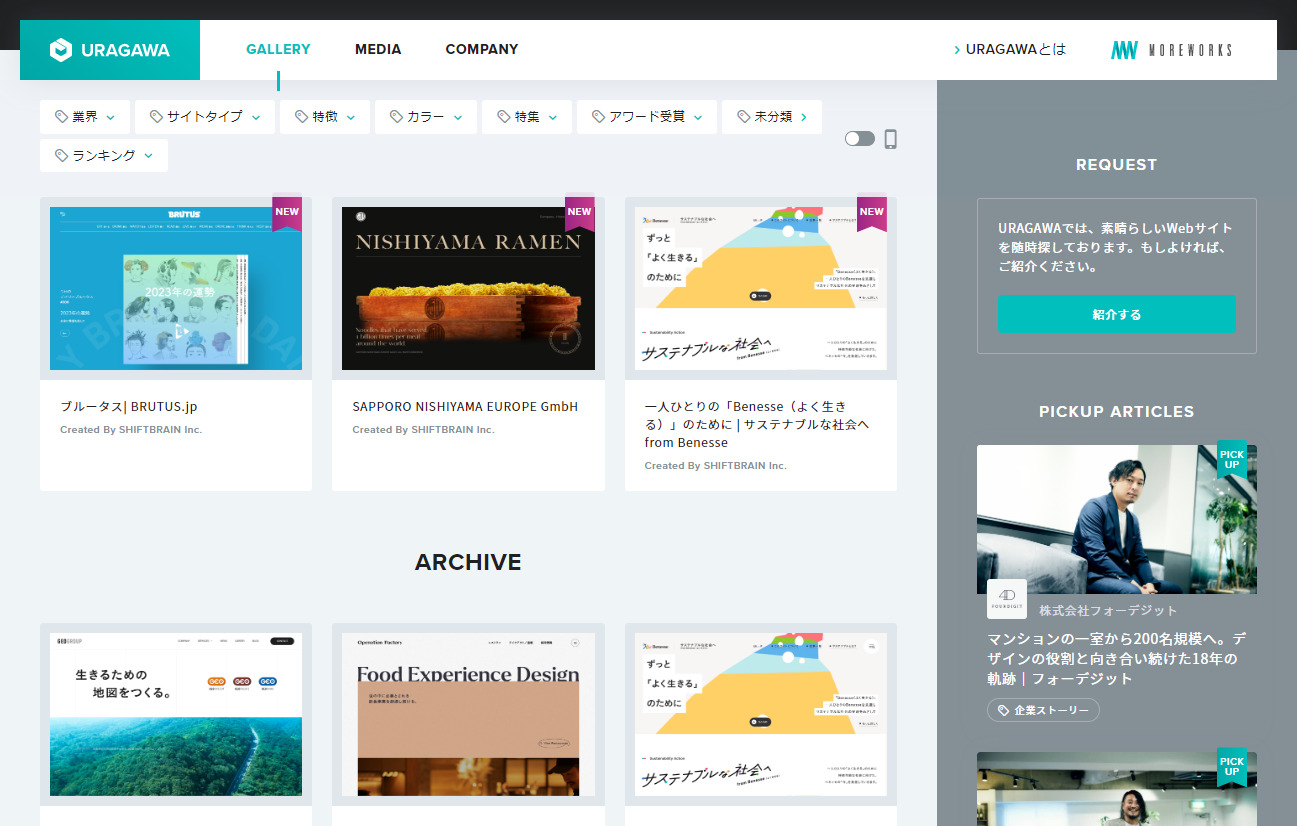Switch to the MEDIA tab

click(378, 49)
